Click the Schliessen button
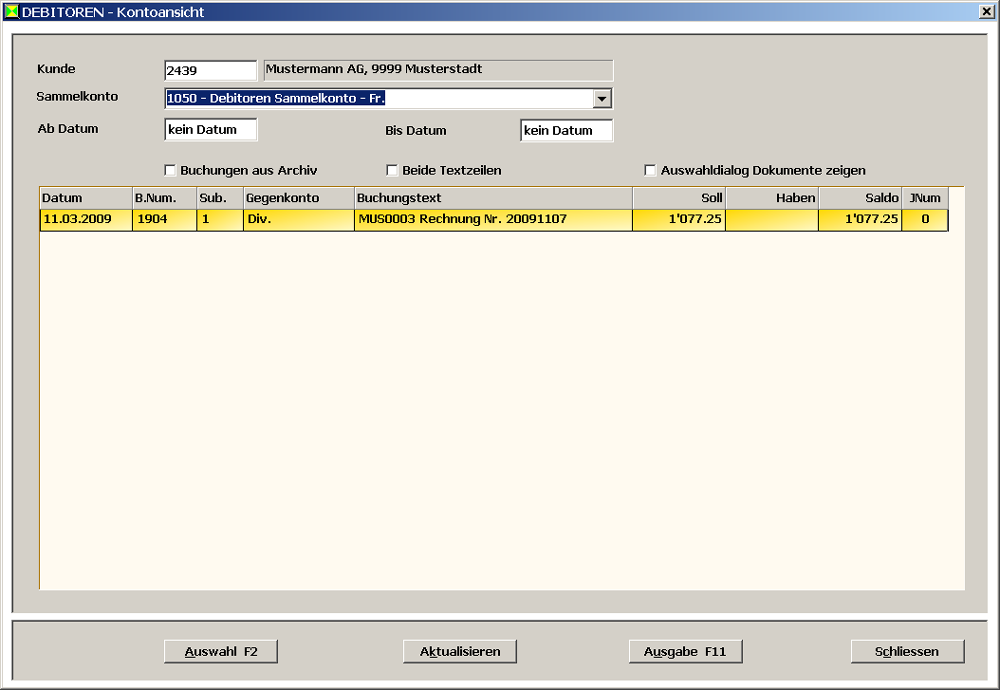Screen dimensions: 1000x690 click(x=907, y=651)
